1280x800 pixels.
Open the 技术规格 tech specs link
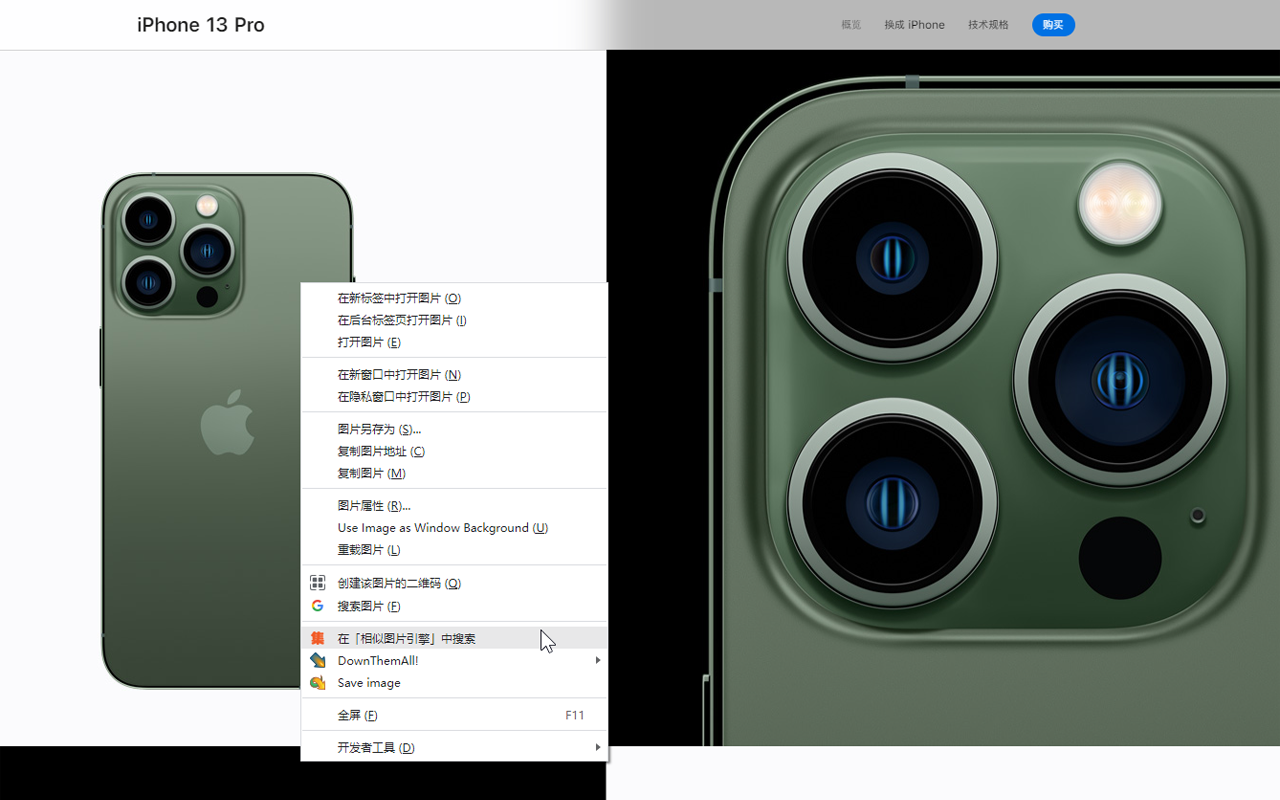coord(988,25)
